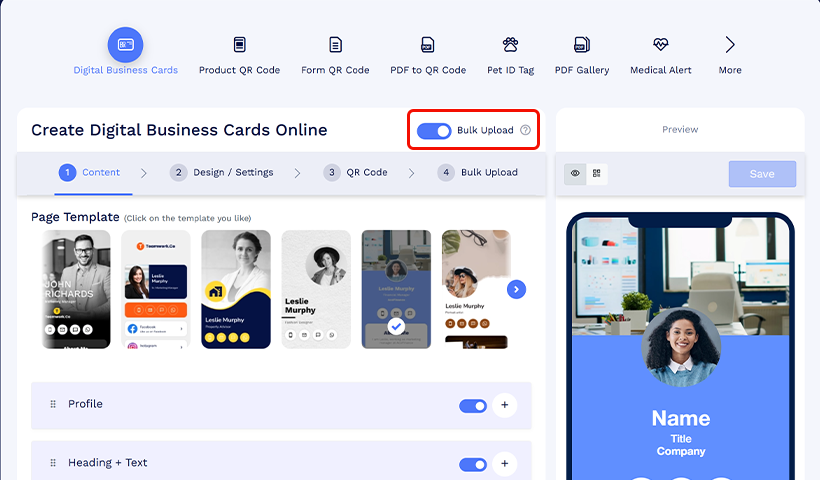This screenshot has height=480, width=820.
Task: Select the Pet ID Tag paw icon
Action: (x=510, y=45)
